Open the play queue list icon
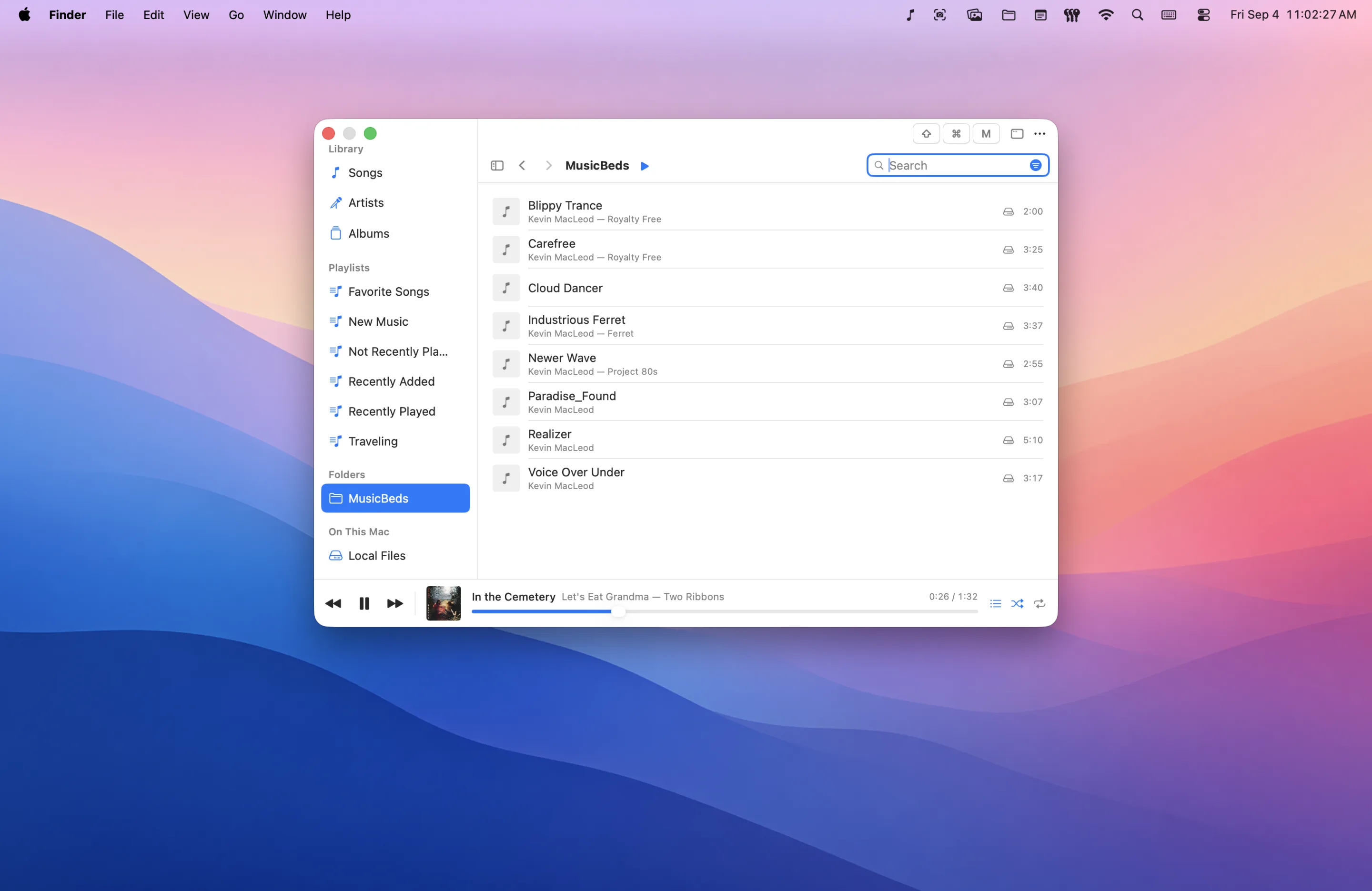1372x891 pixels. pos(996,603)
